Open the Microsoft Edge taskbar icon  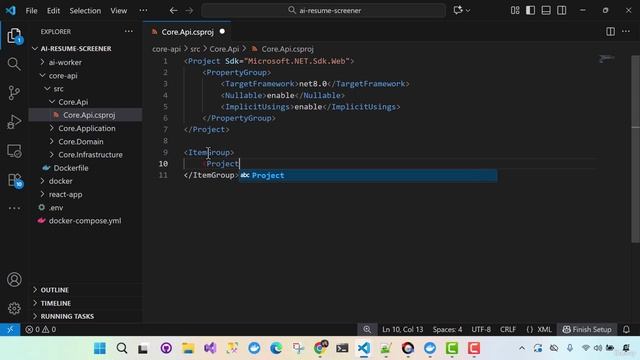(276, 348)
